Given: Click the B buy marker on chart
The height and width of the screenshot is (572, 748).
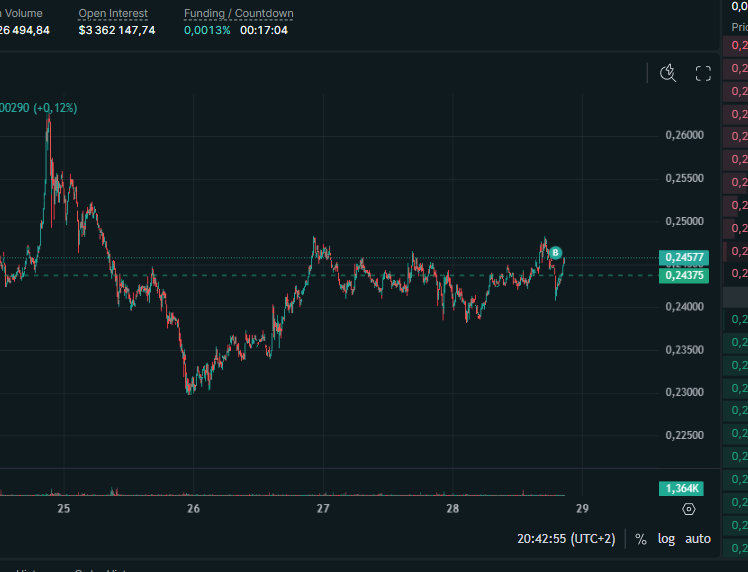Looking at the screenshot, I should 555,253.
